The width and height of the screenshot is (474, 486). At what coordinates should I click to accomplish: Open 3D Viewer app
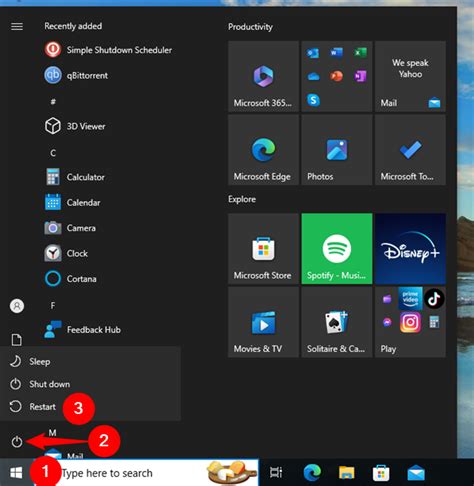[x=75, y=126]
